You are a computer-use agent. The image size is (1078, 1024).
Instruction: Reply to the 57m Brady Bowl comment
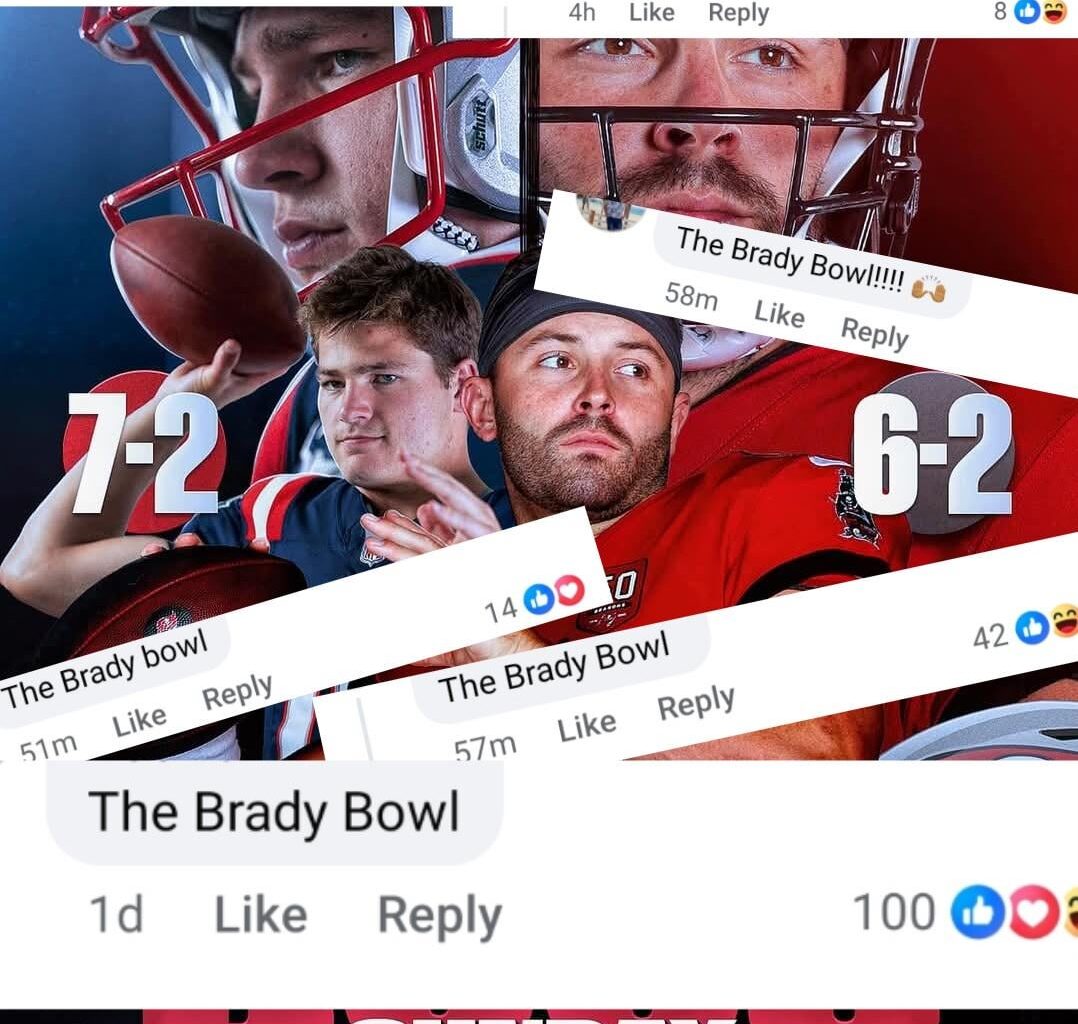click(696, 704)
